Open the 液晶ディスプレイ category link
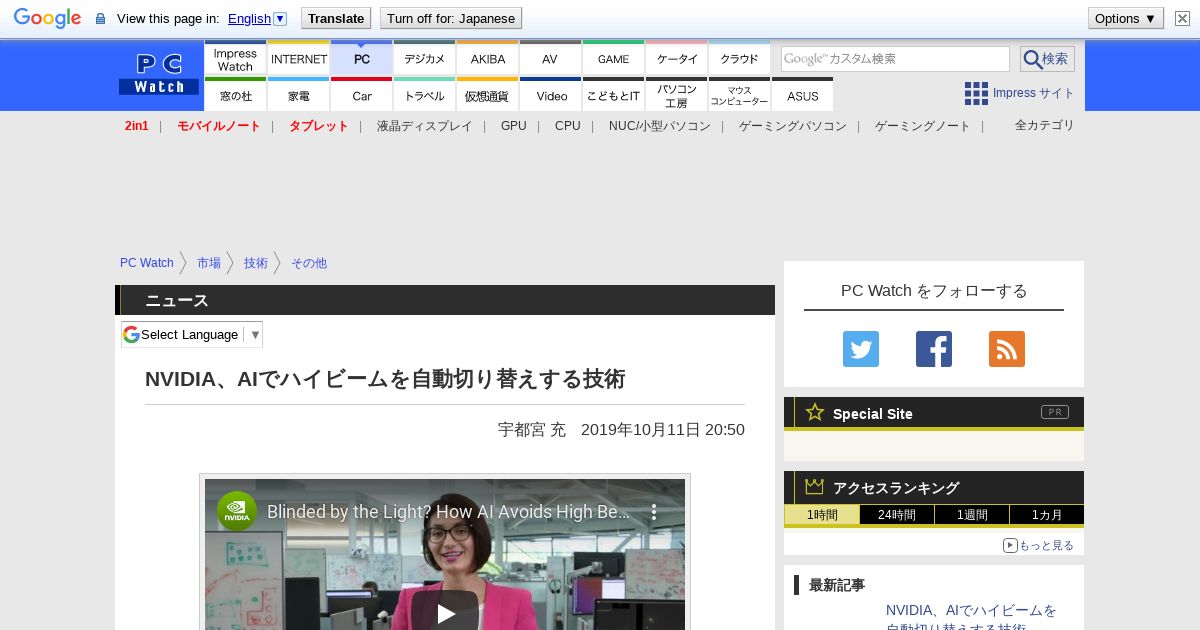 click(x=424, y=126)
